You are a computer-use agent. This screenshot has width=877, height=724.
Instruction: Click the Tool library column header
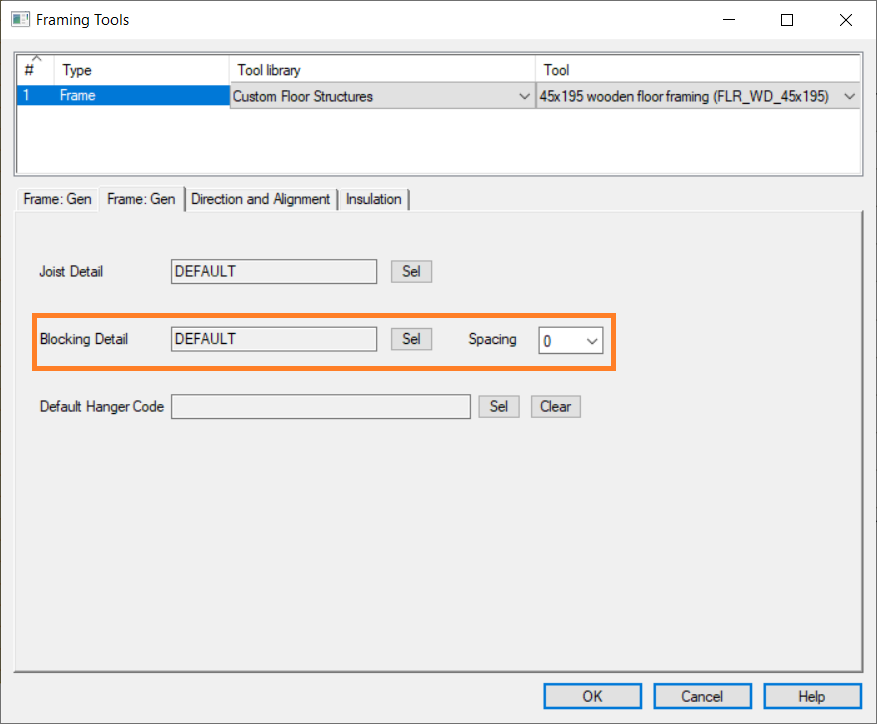[382, 70]
